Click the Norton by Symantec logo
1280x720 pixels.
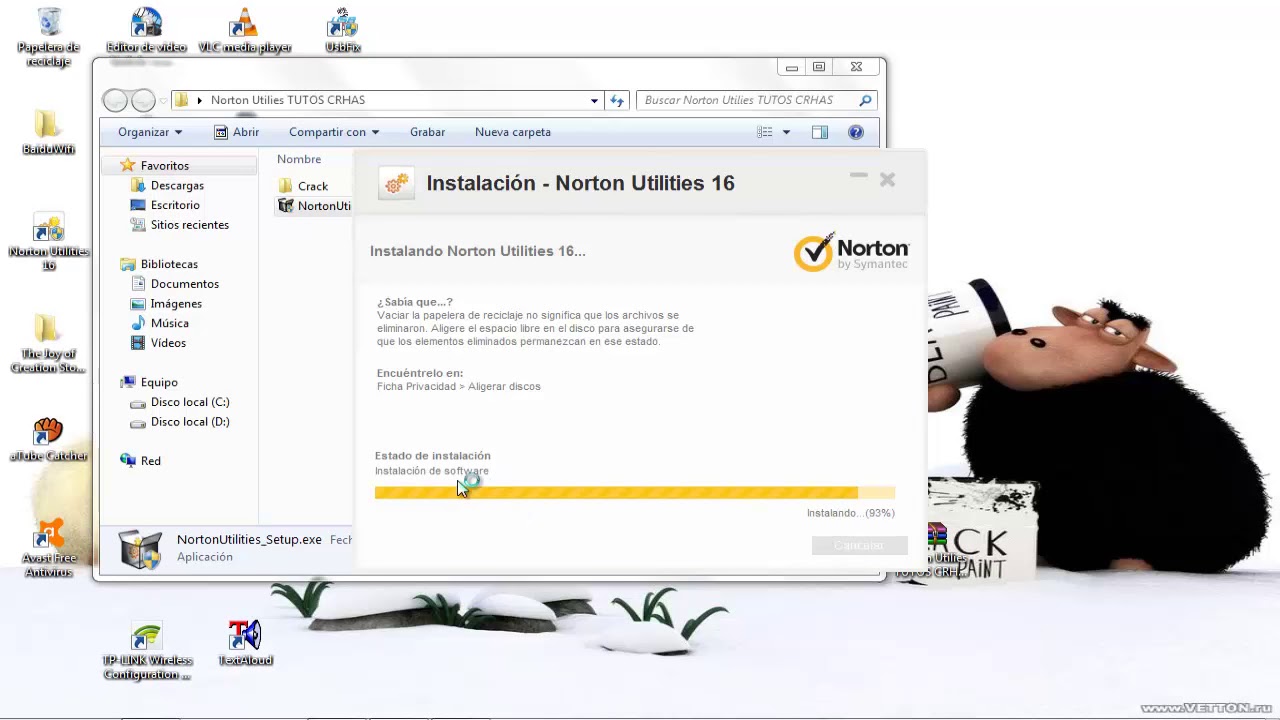(x=851, y=251)
